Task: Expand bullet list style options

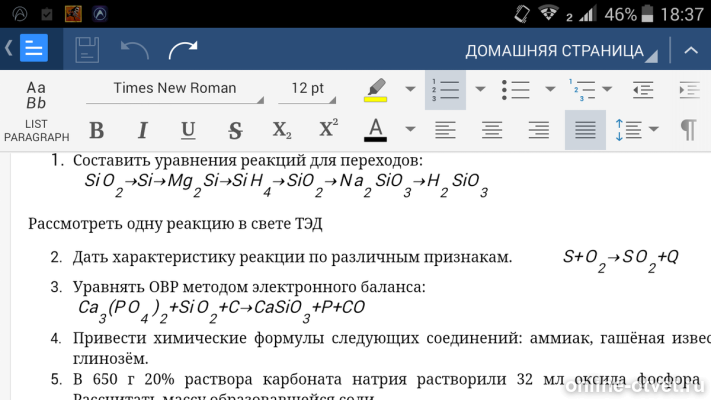Action: point(550,89)
